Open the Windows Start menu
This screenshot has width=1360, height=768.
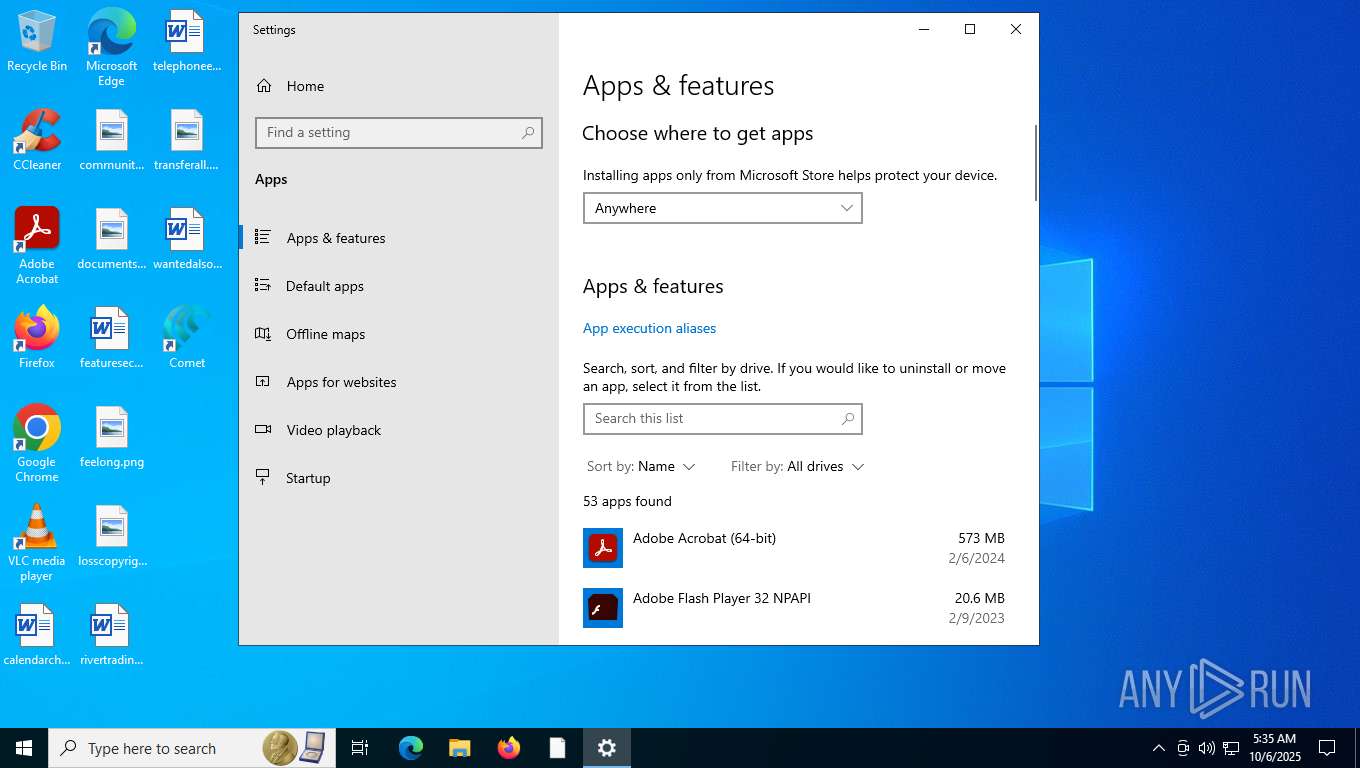point(24,748)
